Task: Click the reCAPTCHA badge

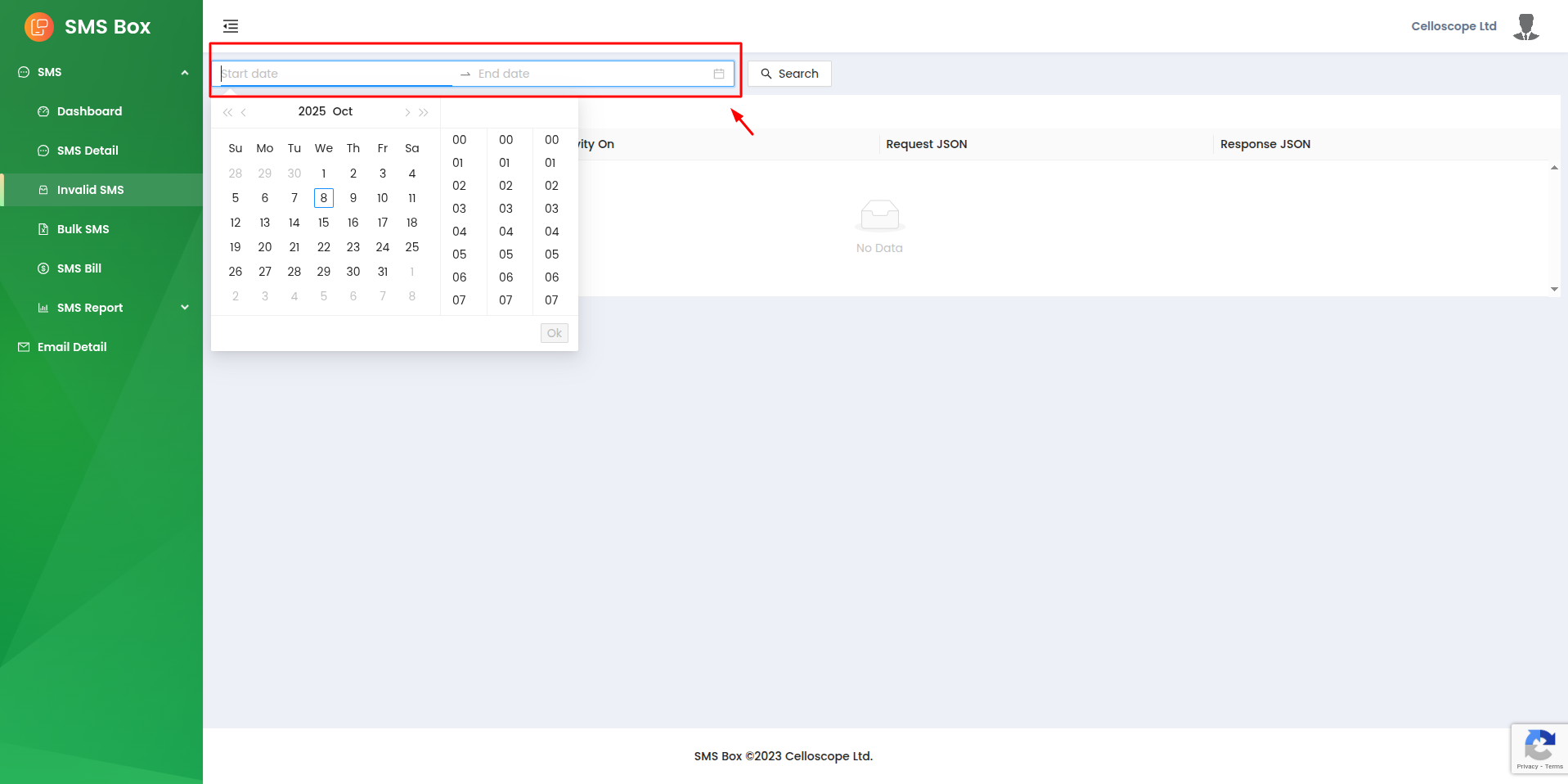Action: [x=1539, y=748]
